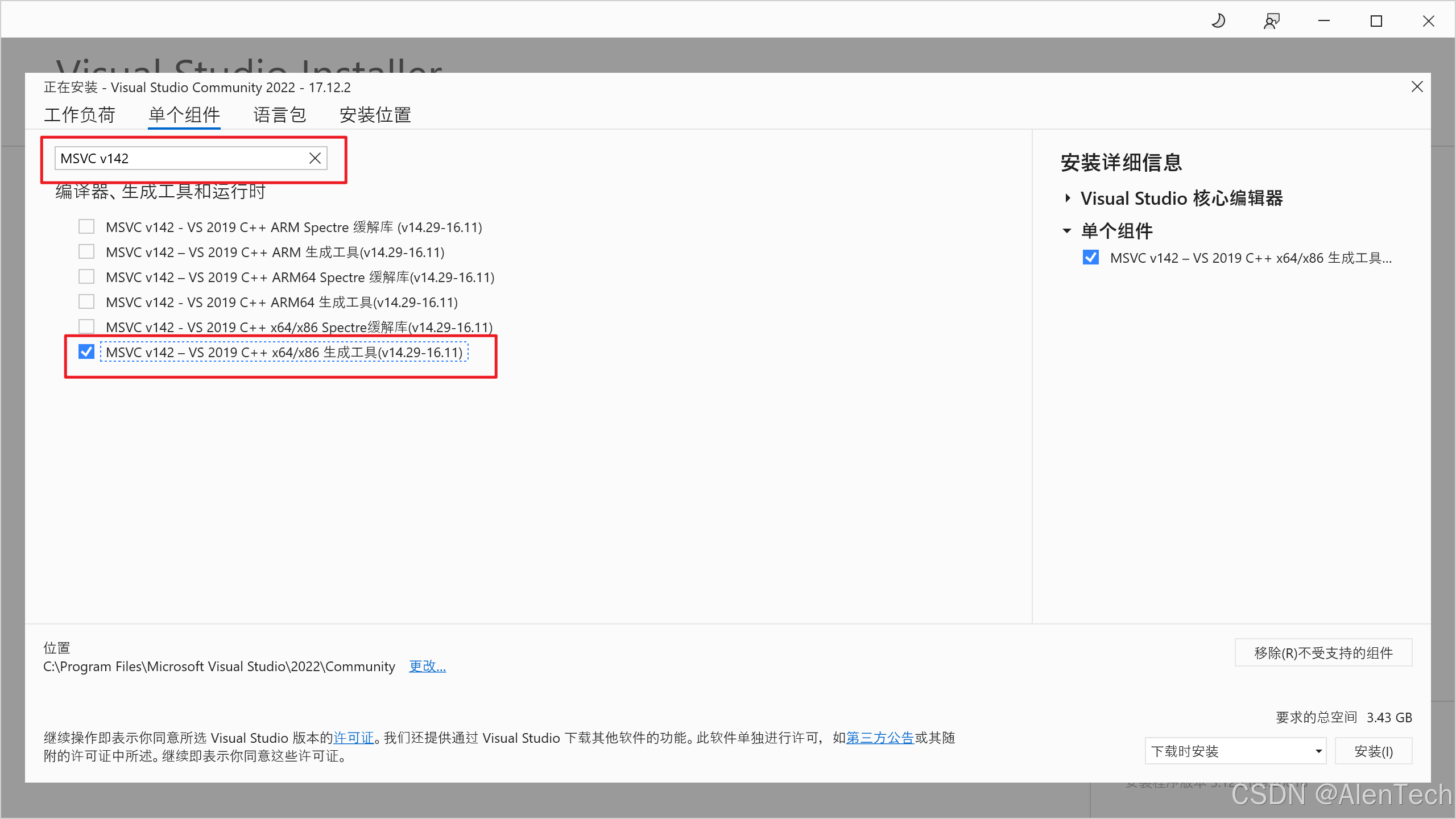Check ARM64 Spectre mitigation libs option
This screenshot has height=819, width=1456.
[x=86, y=277]
